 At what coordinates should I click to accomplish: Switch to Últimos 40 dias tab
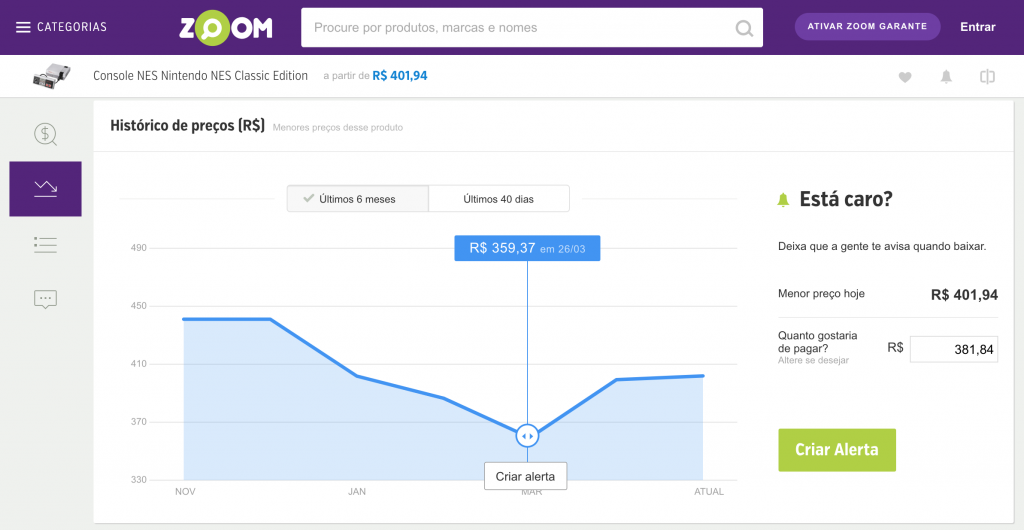498,199
